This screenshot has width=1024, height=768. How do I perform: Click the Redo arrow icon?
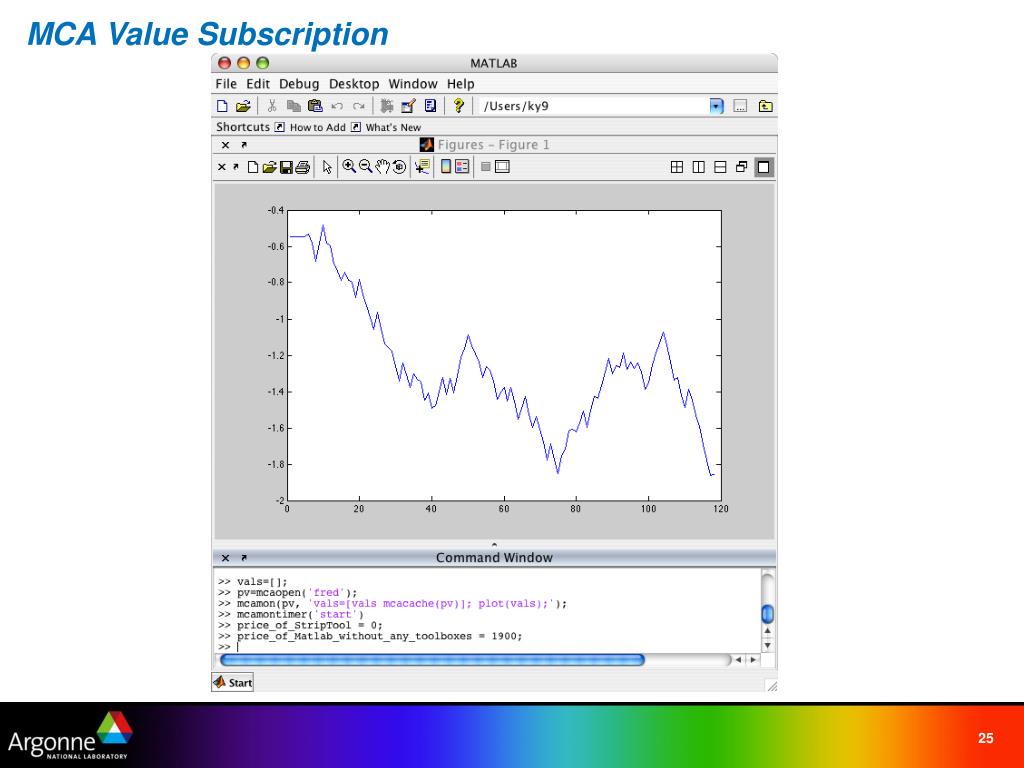(x=359, y=106)
